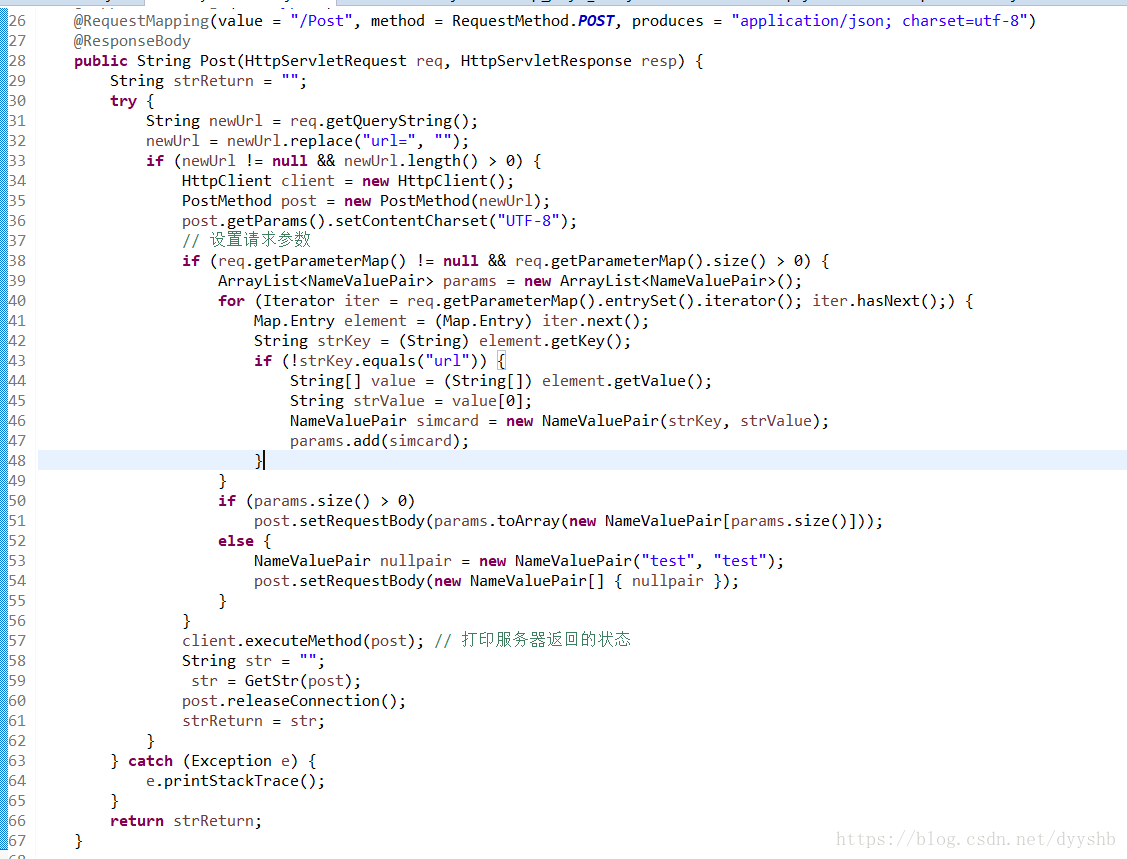Click the "url=" string in replace call
The height and width of the screenshot is (859, 1127).
(389, 141)
